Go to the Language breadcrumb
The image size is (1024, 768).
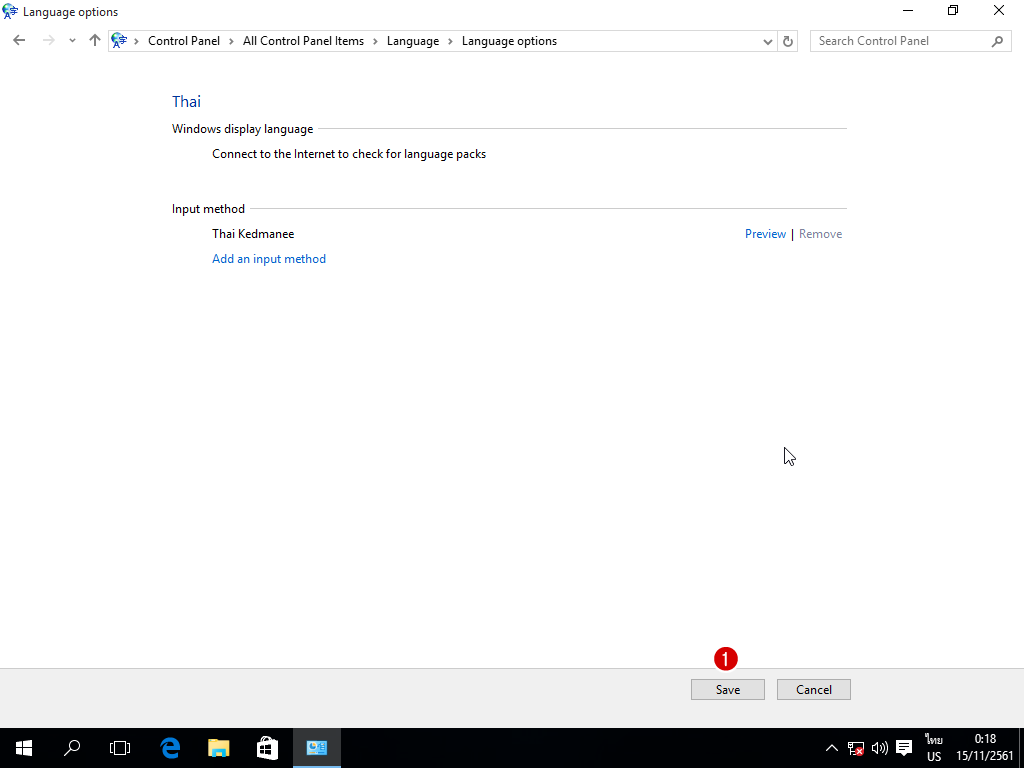413,41
